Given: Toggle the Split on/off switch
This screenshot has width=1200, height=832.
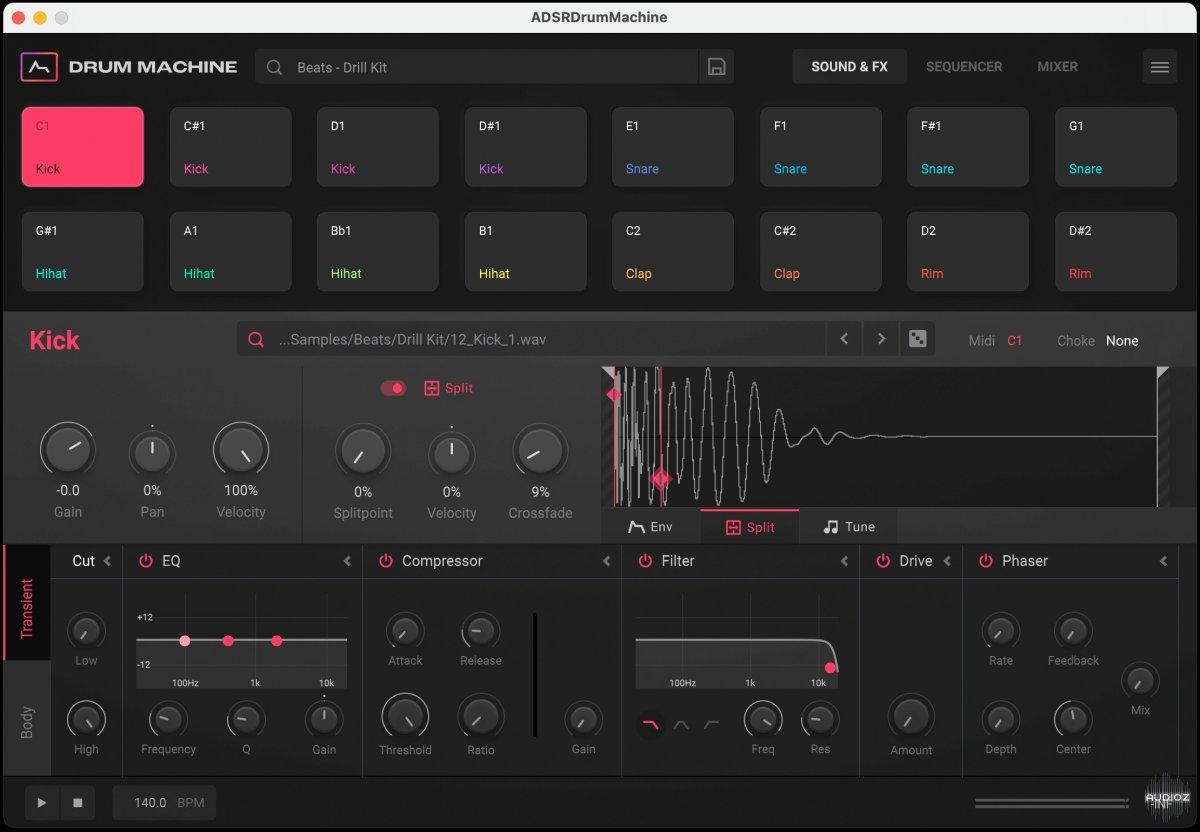Looking at the screenshot, I should click(393, 388).
